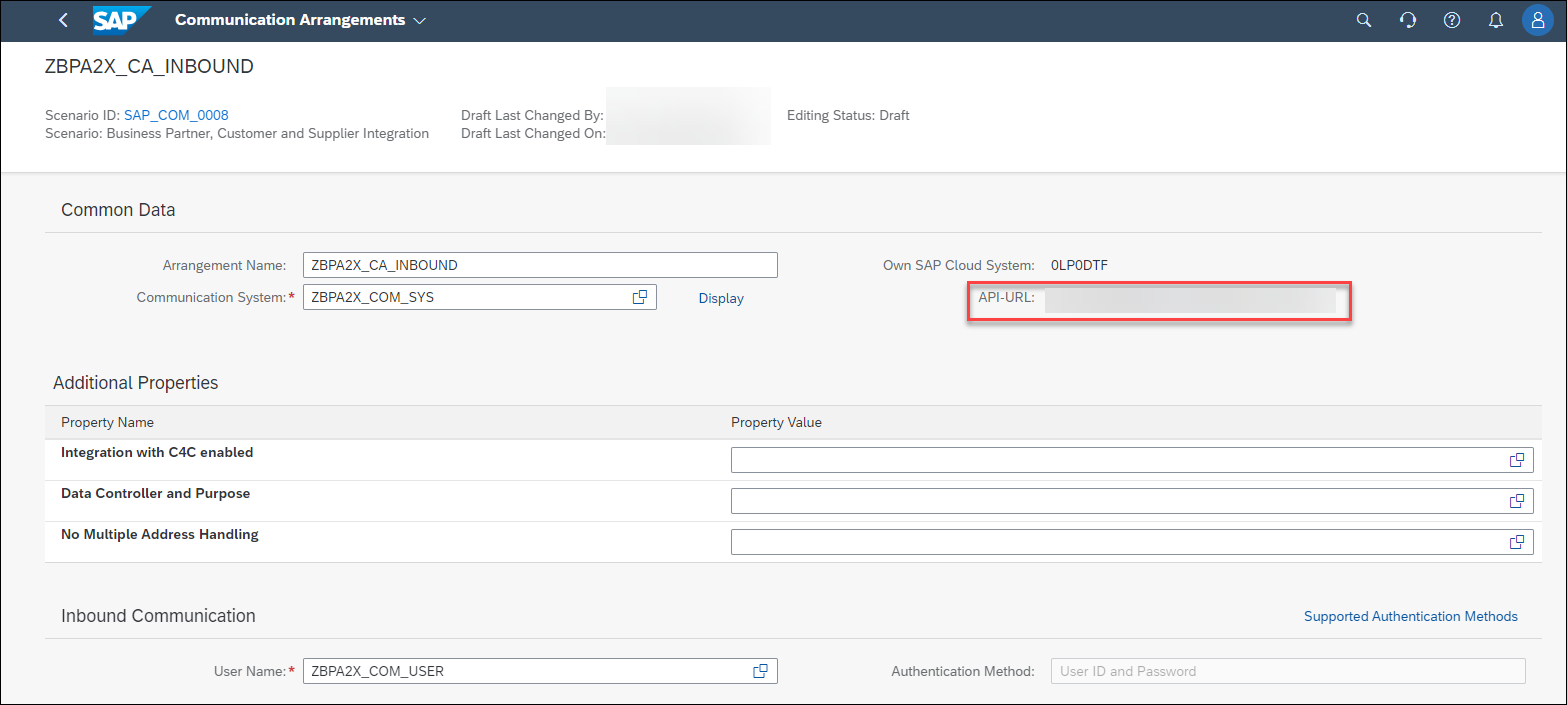Screen dimensions: 1567x705
Task: Click the Scenario: Business Partner description text
Action: (237, 133)
